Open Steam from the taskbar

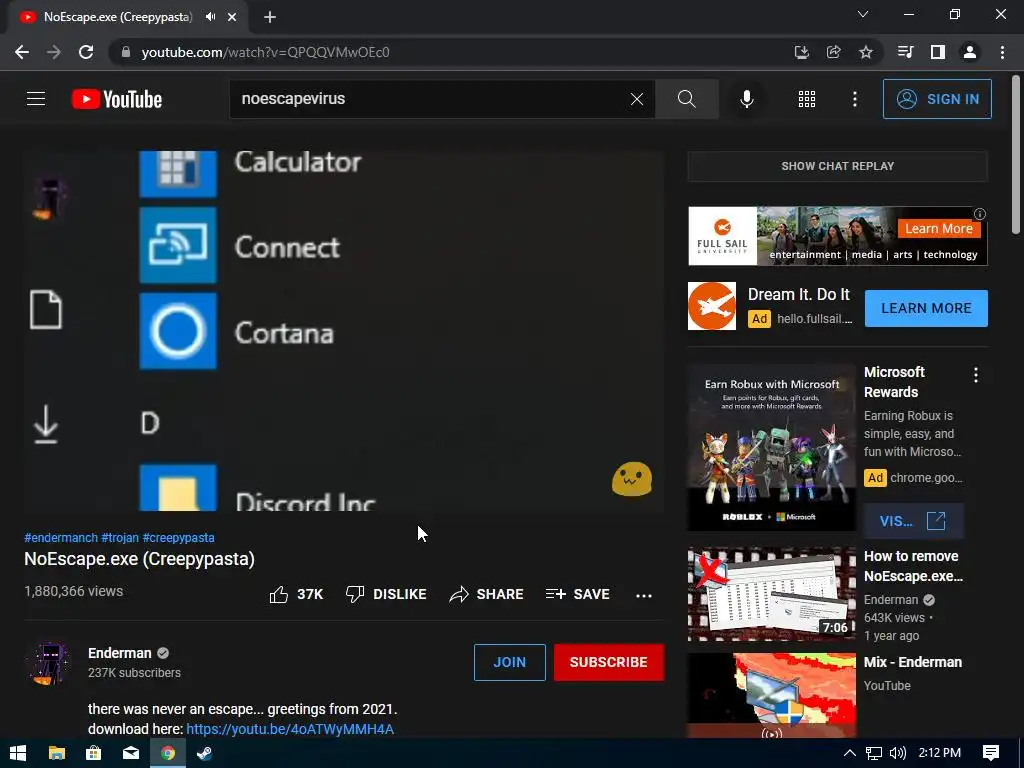tap(204, 753)
